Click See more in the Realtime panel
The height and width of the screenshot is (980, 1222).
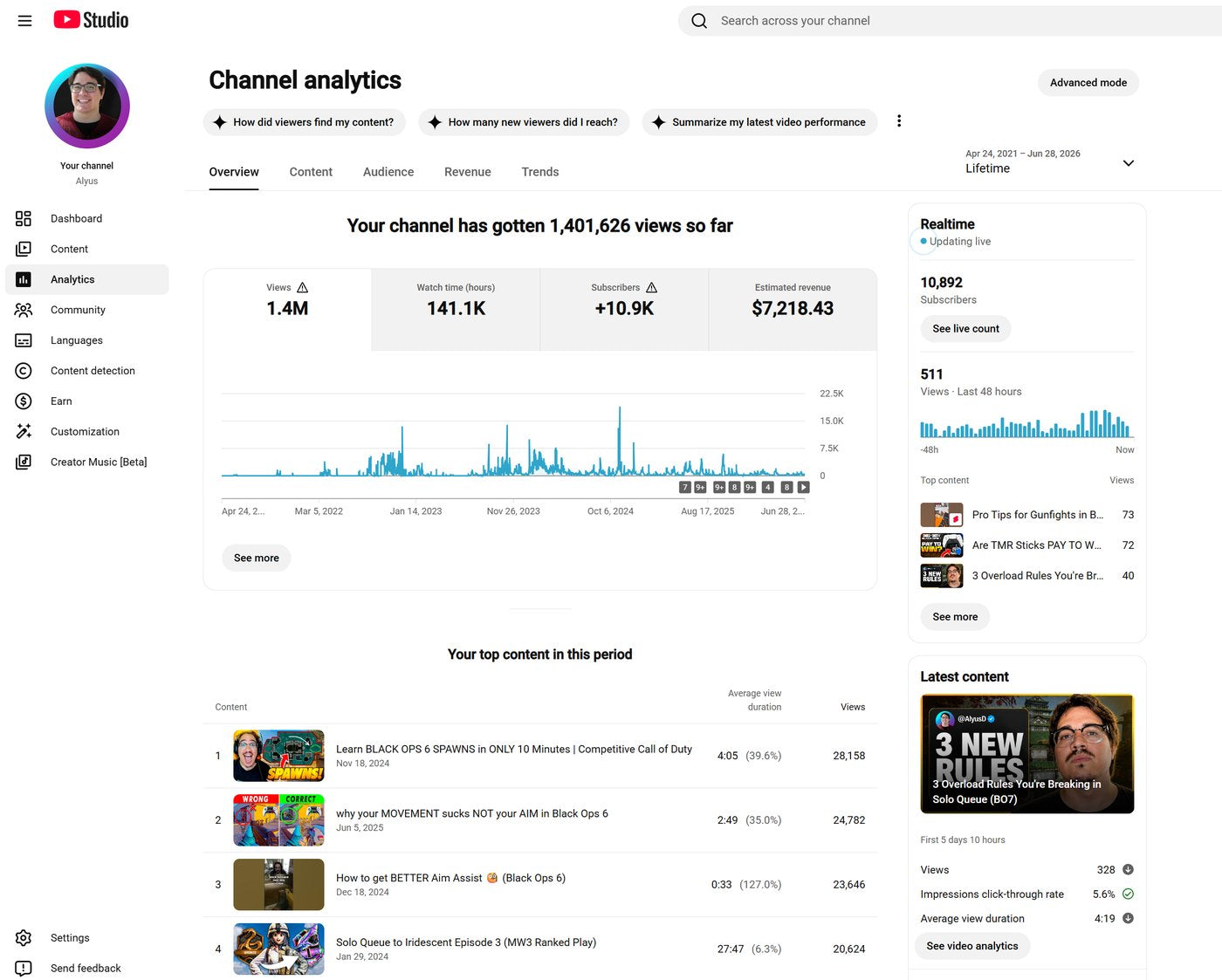pos(955,617)
